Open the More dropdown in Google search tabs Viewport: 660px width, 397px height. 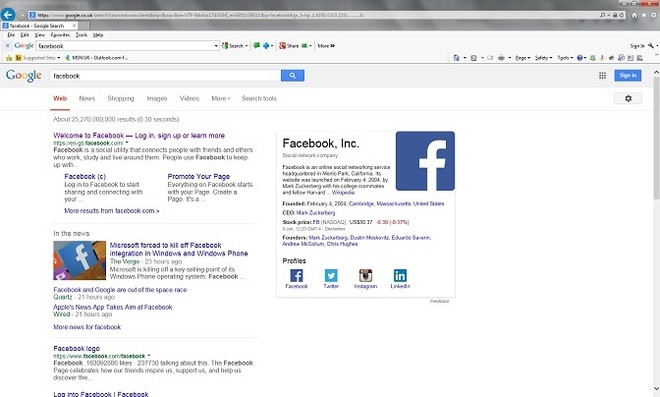221,99
